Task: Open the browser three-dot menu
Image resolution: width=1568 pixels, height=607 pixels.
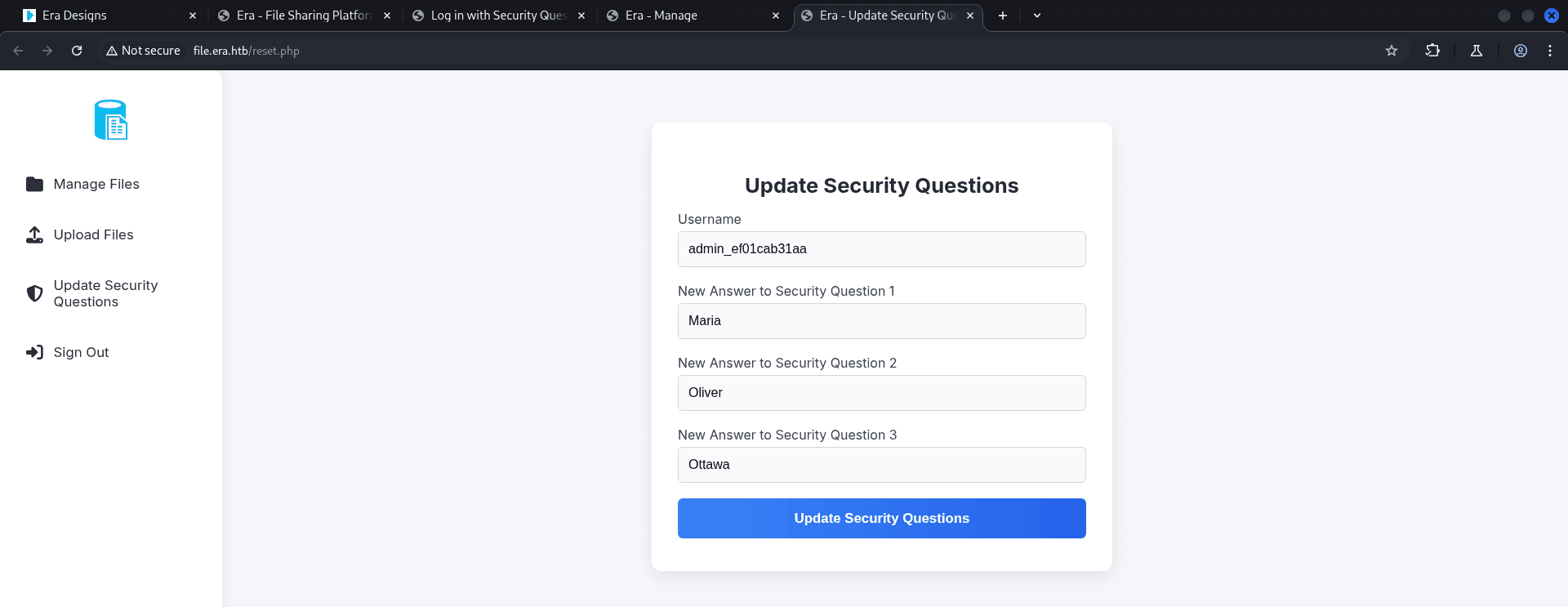Action: click(x=1550, y=51)
